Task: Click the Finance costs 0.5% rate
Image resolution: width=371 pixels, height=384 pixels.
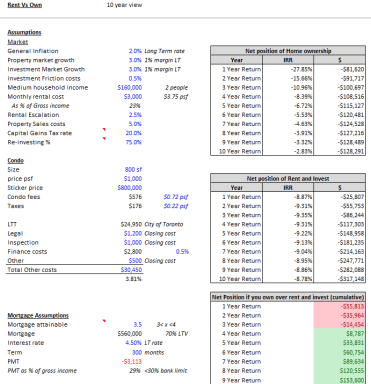Action: (182, 252)
